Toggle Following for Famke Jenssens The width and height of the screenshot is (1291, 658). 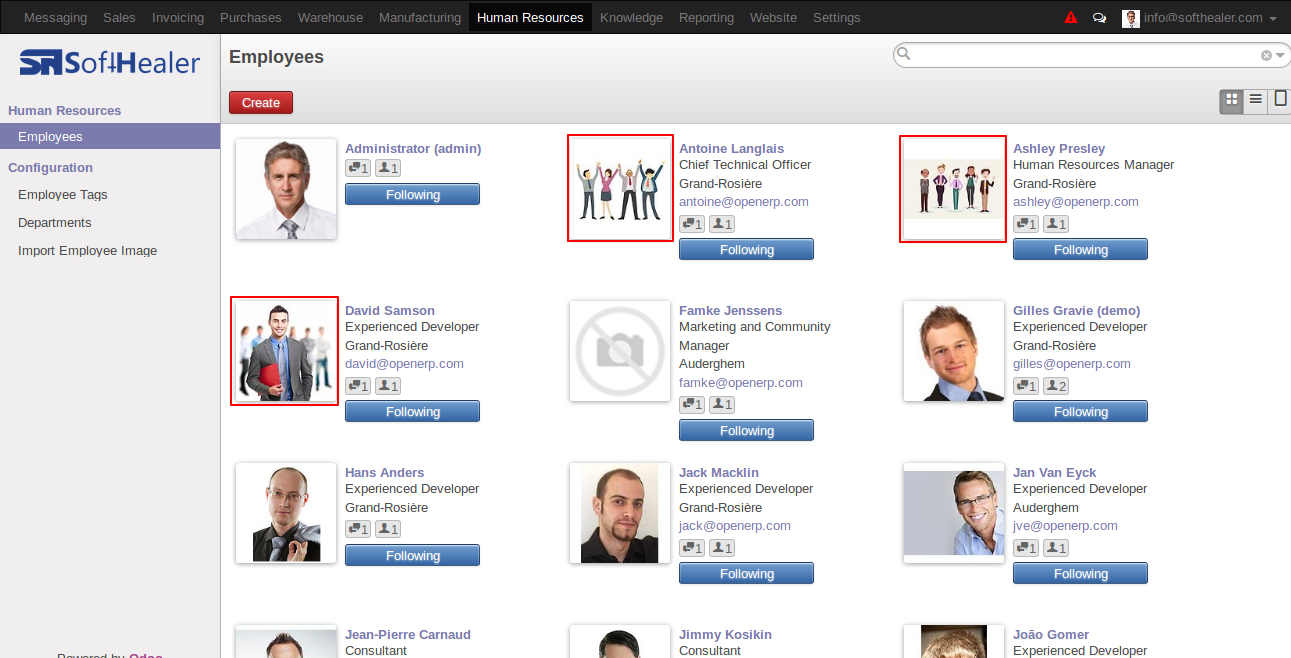(746, 431)
